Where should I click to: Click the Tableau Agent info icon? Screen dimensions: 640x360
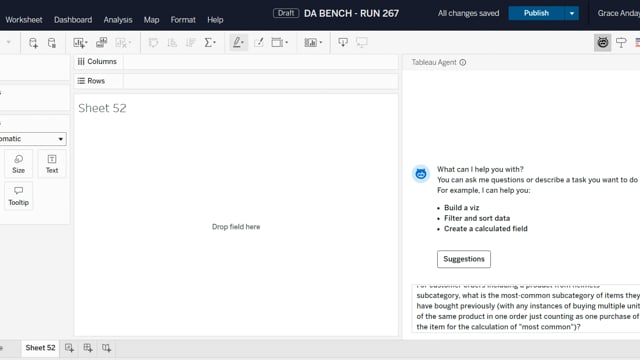(x=462, y=62)
